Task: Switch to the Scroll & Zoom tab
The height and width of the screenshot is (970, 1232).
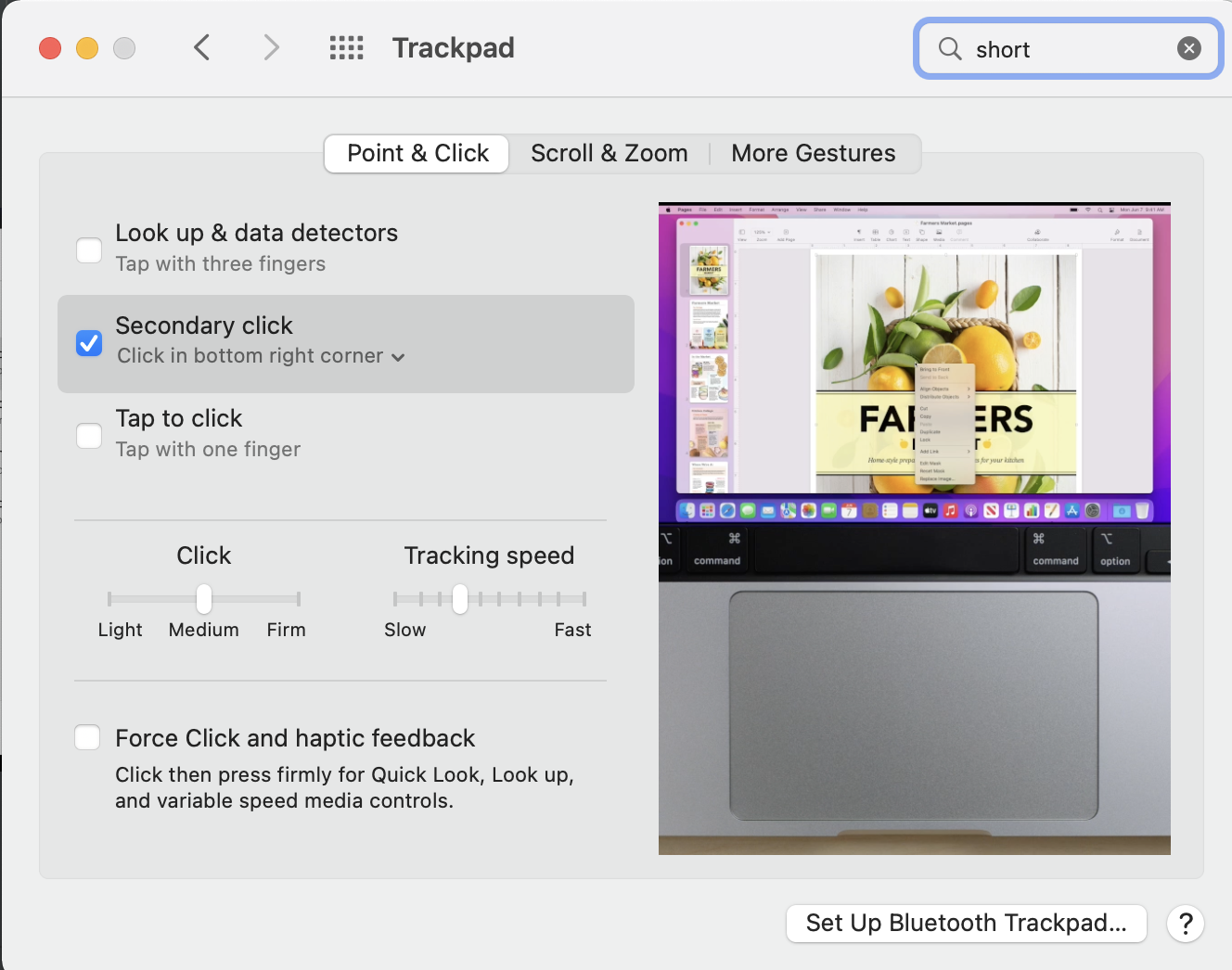Action: pyautogui.click(x=610, y=153)
